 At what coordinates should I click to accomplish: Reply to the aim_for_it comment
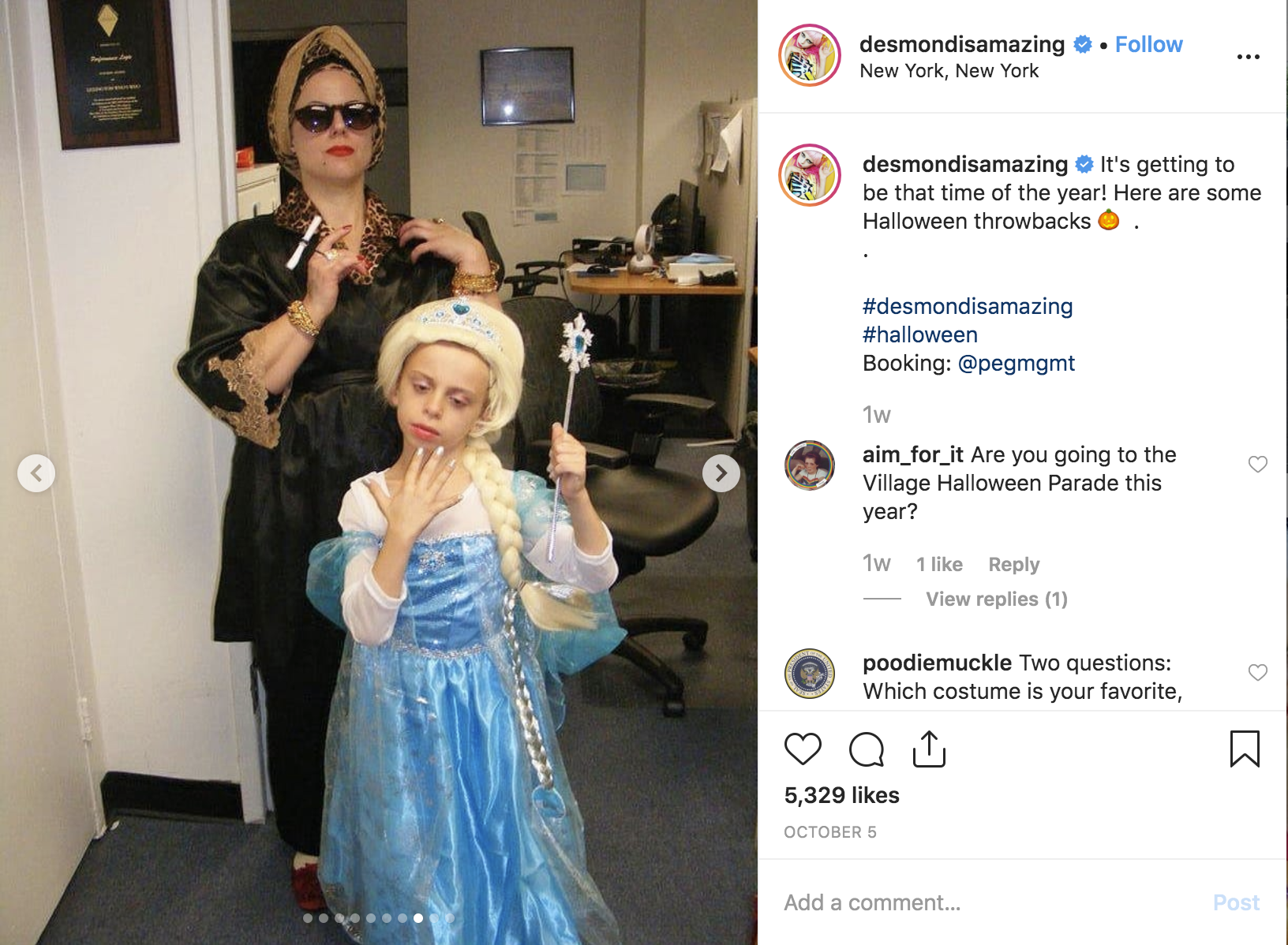[x=1014, y=565]
